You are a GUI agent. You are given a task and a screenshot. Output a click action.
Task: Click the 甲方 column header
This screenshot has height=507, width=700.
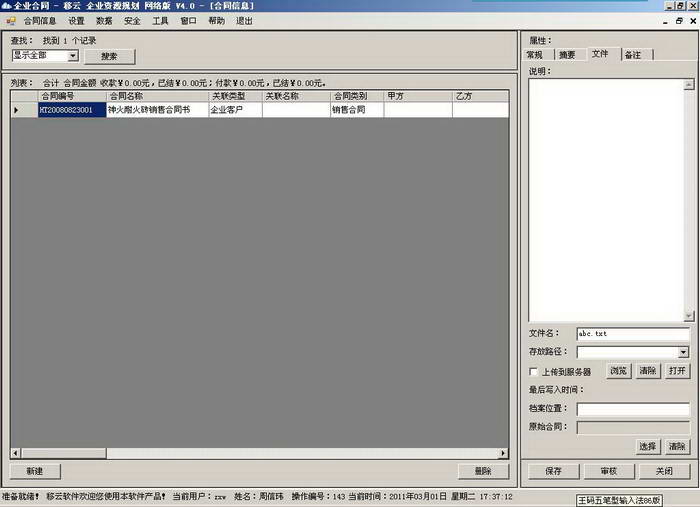tap(418, 96)
